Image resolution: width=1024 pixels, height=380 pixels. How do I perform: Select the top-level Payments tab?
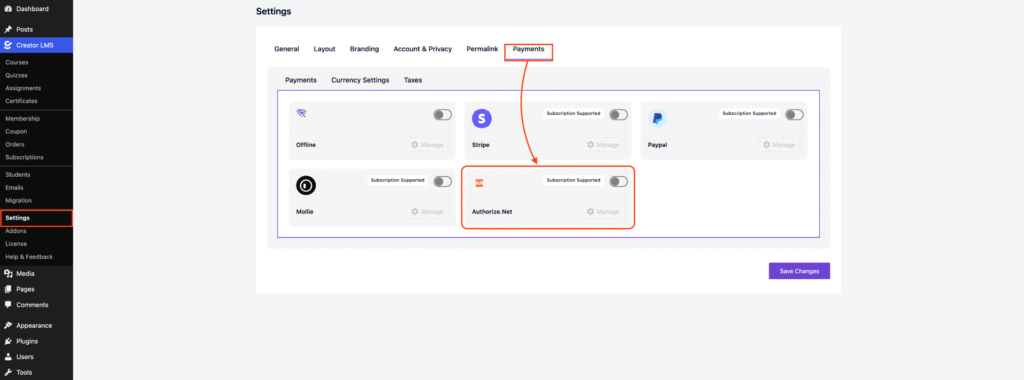point(528,49)
